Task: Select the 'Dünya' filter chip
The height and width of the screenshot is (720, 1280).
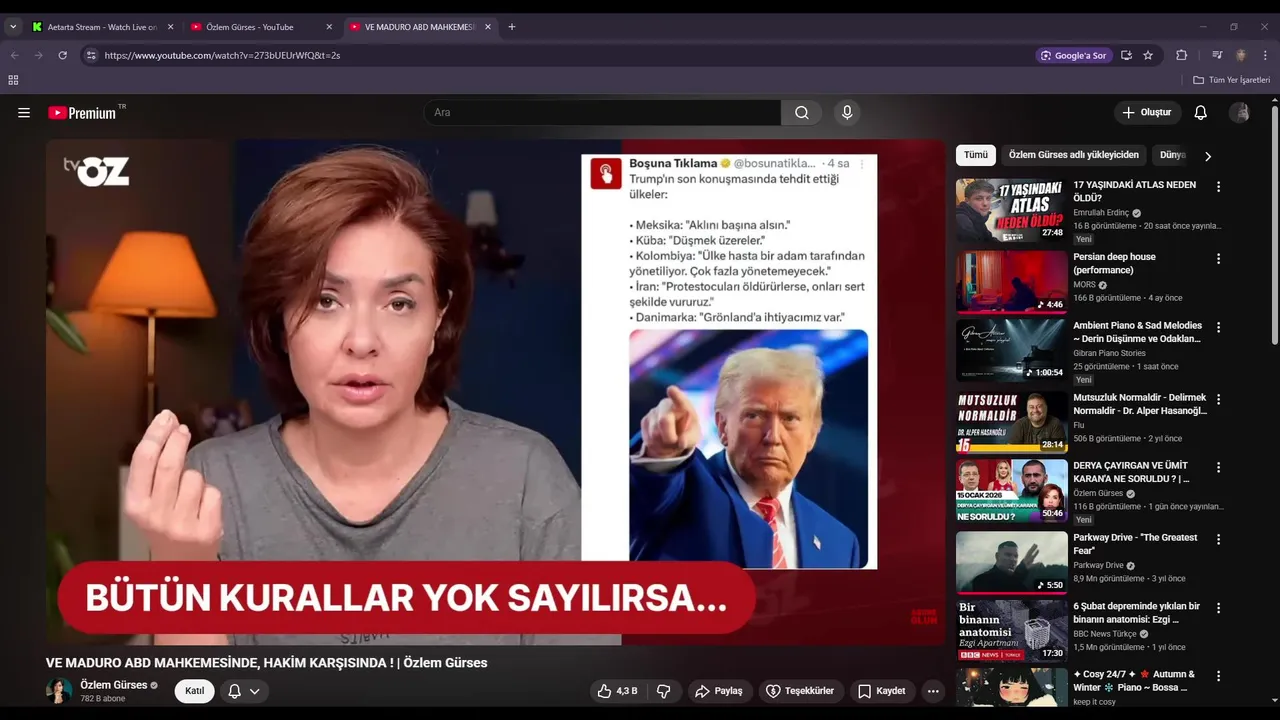Action: [1172, 155]
